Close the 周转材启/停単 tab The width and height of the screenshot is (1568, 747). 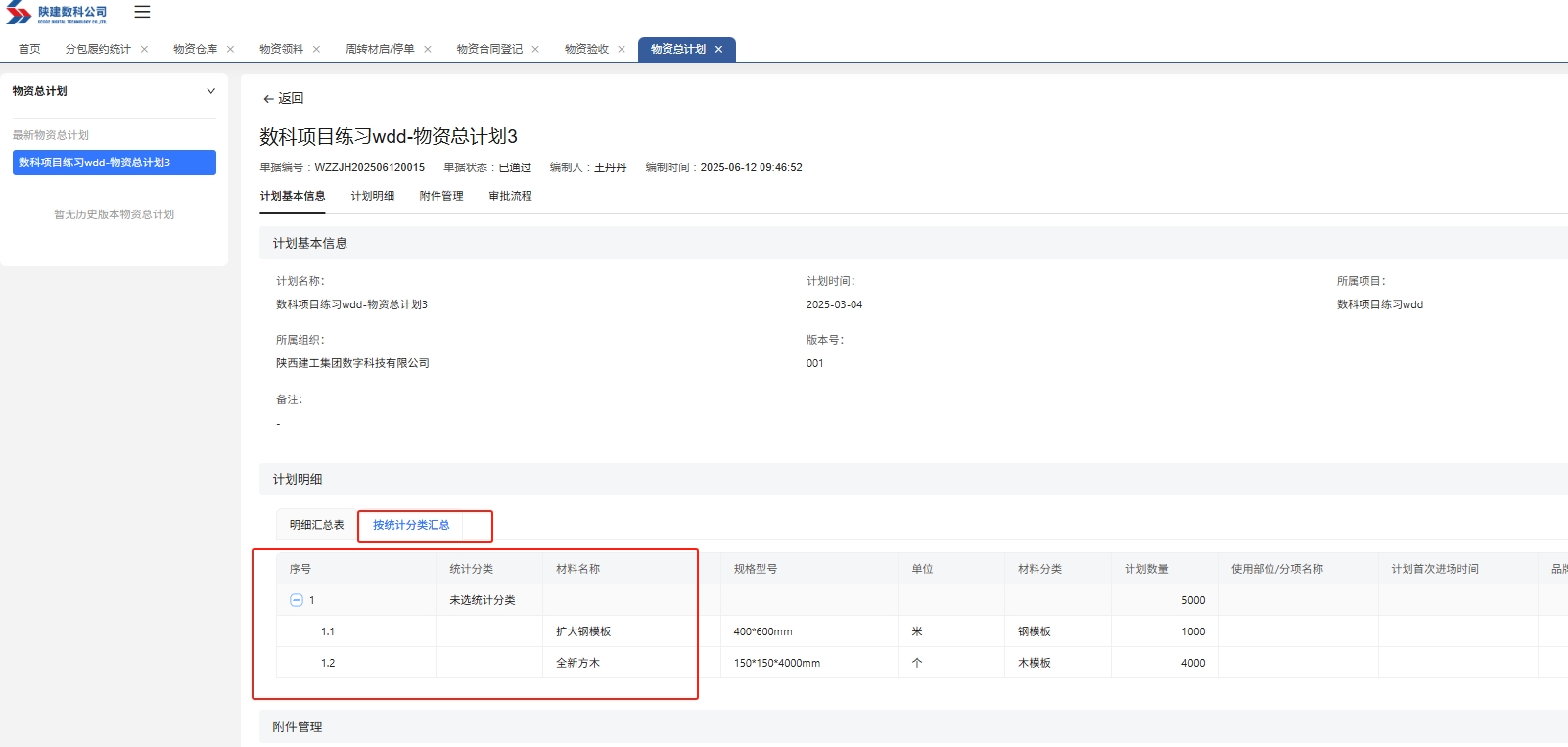(428, 49)
